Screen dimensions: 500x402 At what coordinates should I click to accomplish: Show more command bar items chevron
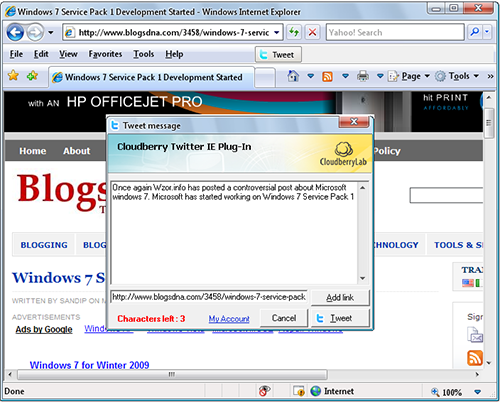(x=490, y=76)
